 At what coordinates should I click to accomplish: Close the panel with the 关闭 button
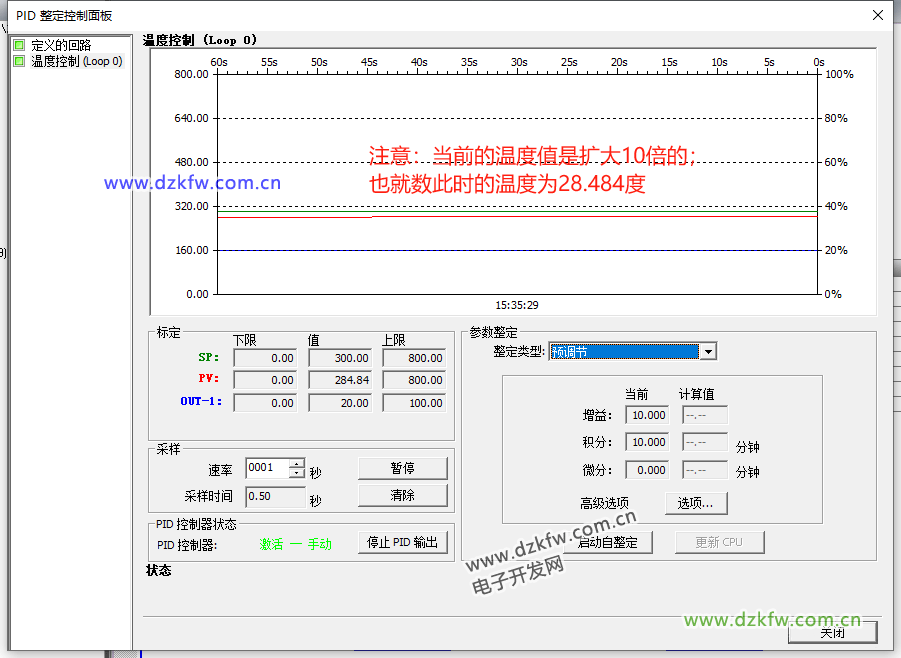pos(832,632)
